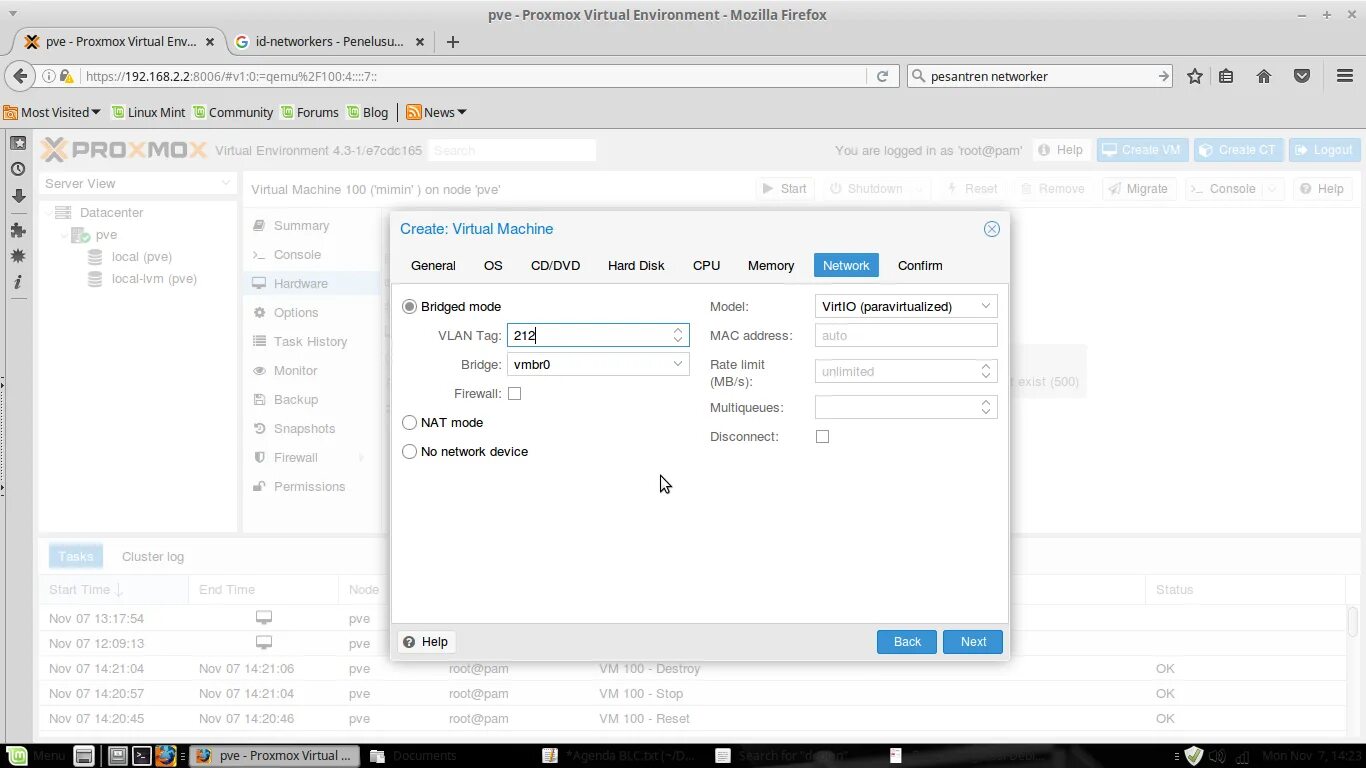Click the Rate limit stepper arrows
Viewport: 1366px width, 768px height.
[x=985, y=372]
